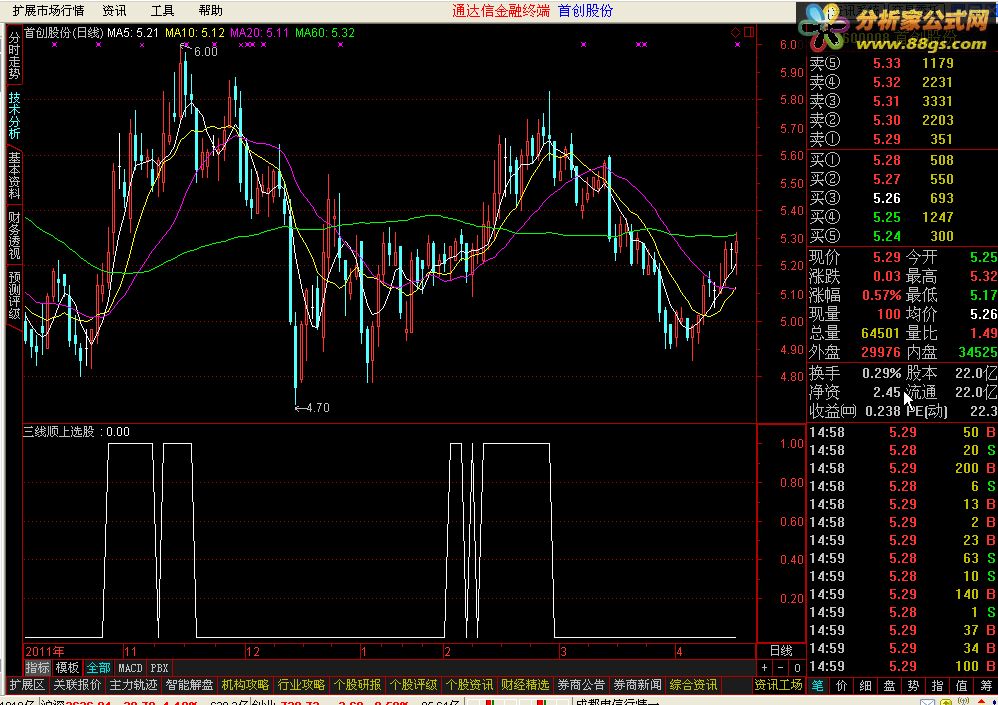
Task: Switch the indicator to PBX
Action: point(159,667)
